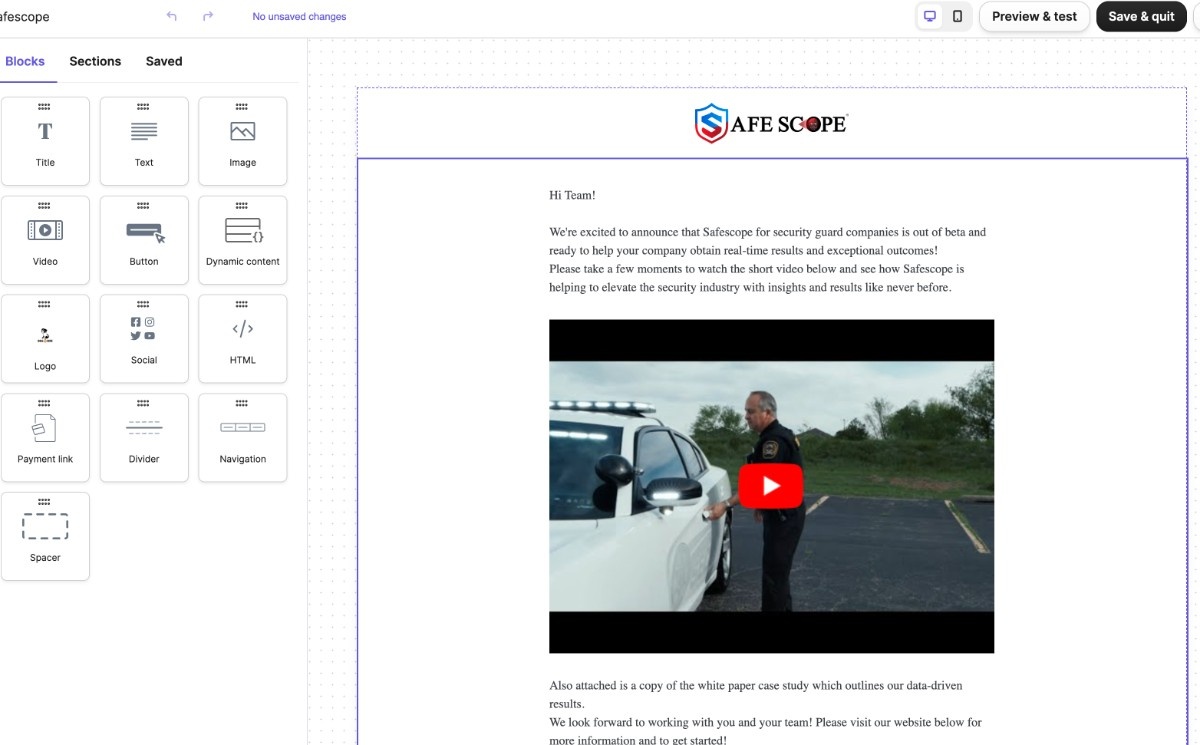Screen dimensions: 1200x745
Task: Click the line starting "Please take a few moments"
Action: click(x=756, y=278)
